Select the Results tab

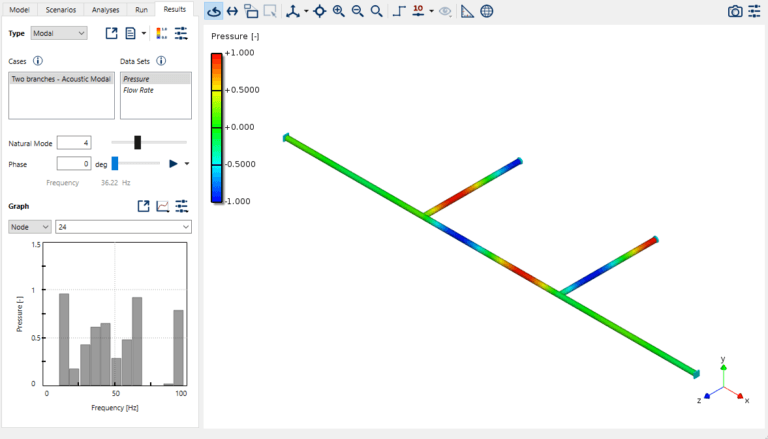(174, 9)
